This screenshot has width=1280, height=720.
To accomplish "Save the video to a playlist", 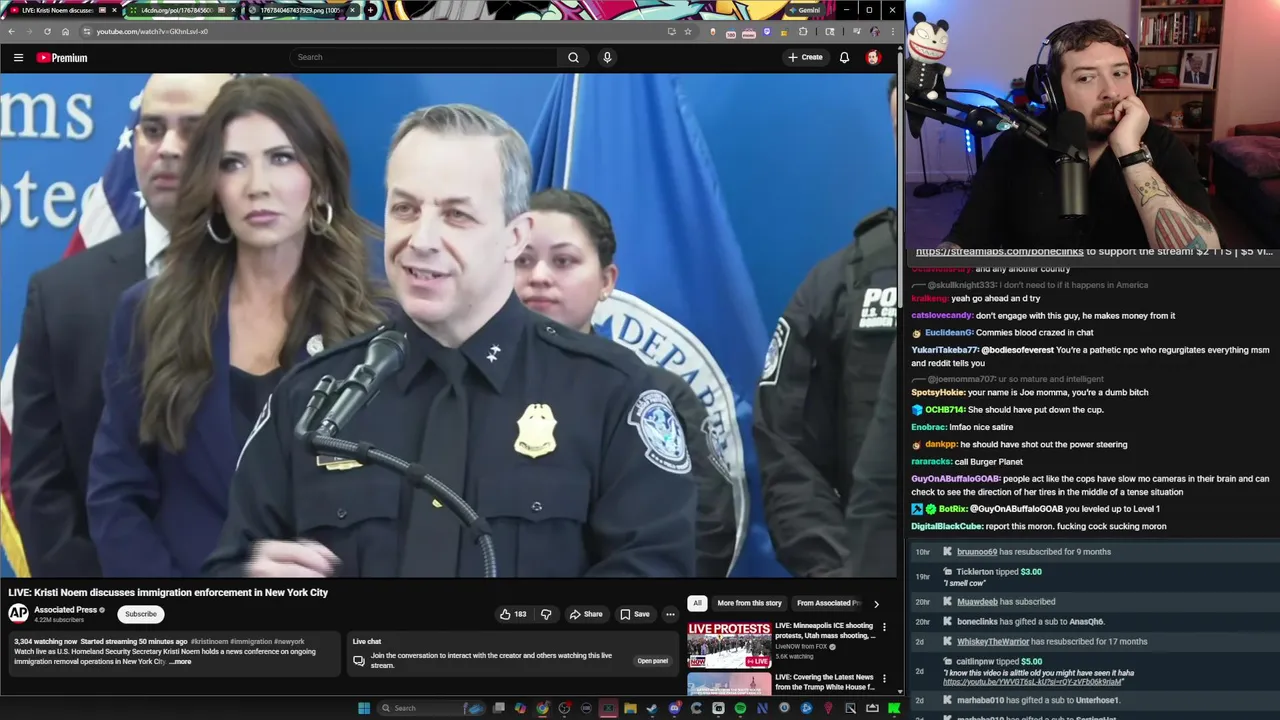I will coord(634,614).
